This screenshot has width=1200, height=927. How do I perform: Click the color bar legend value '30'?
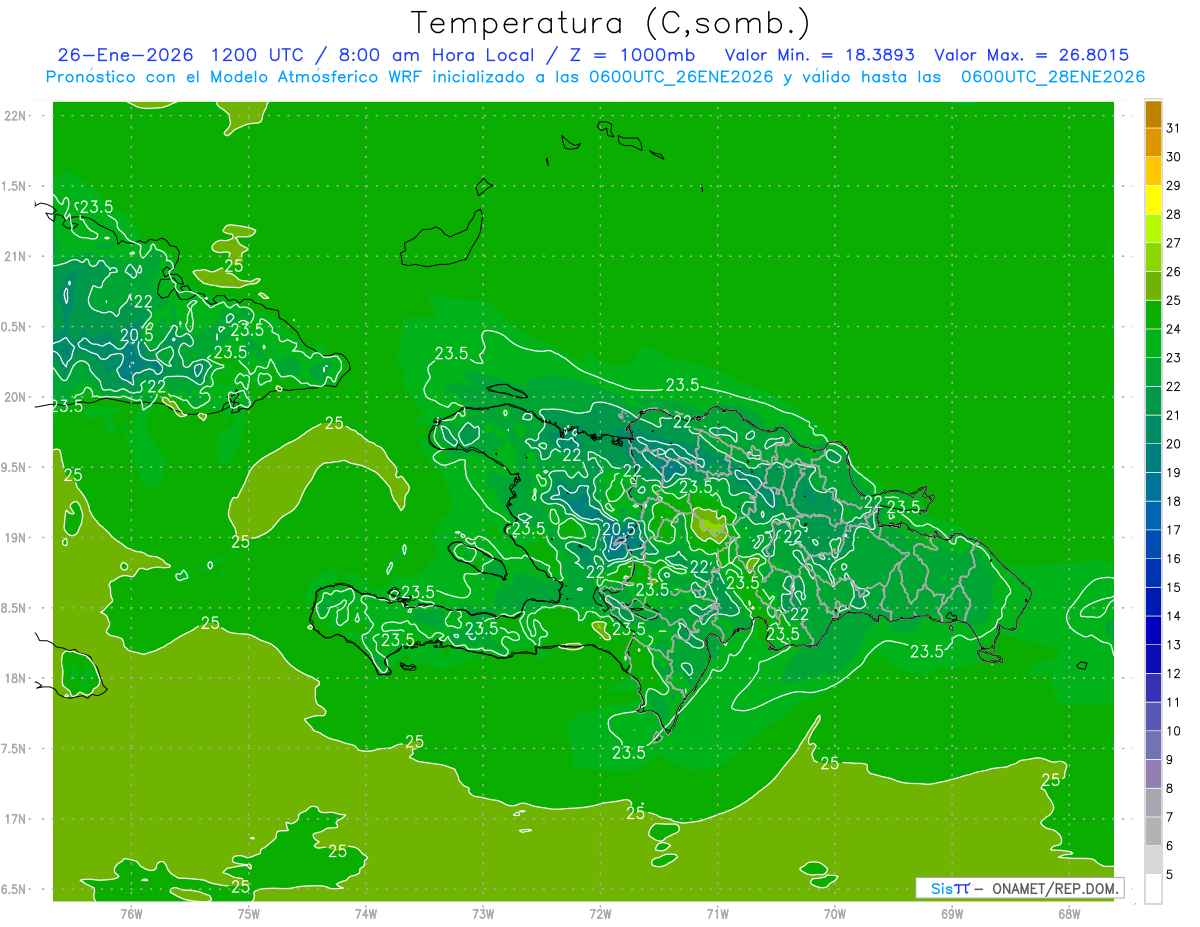coord(1173,157)
